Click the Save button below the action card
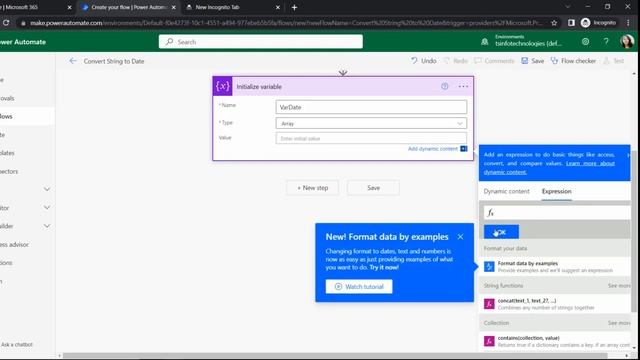 click(x=373, y=188)
